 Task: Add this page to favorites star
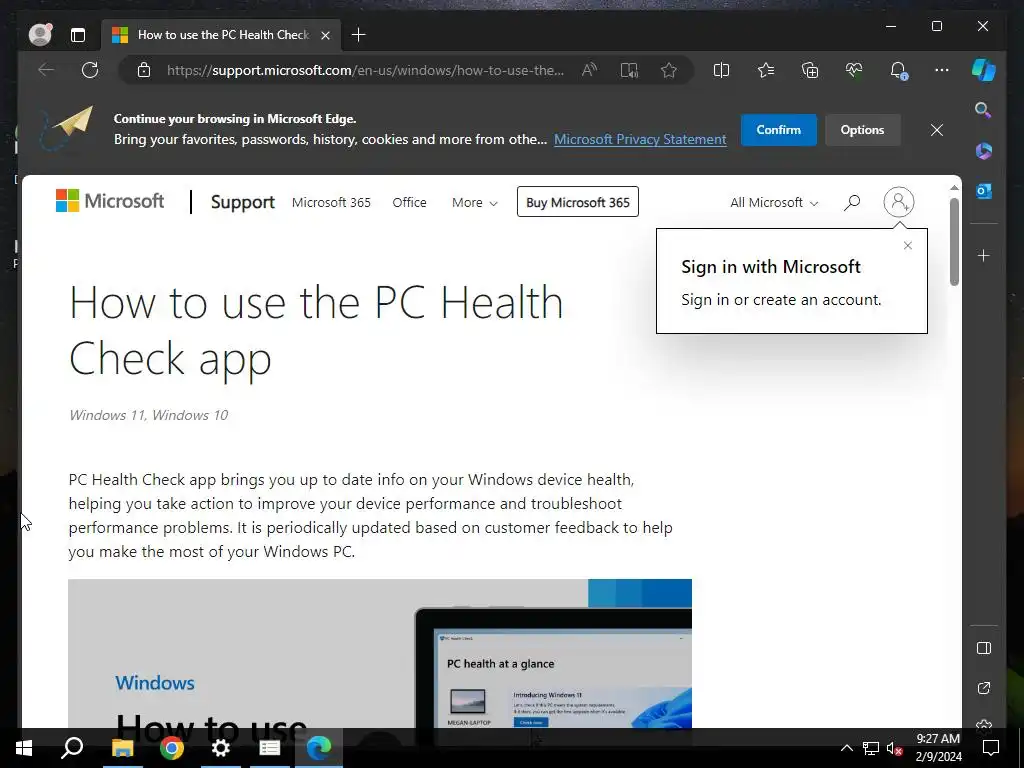point(669,70)
